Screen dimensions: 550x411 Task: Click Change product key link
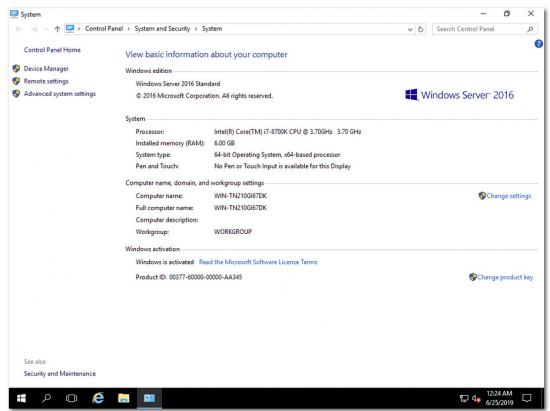click(505, 277)
